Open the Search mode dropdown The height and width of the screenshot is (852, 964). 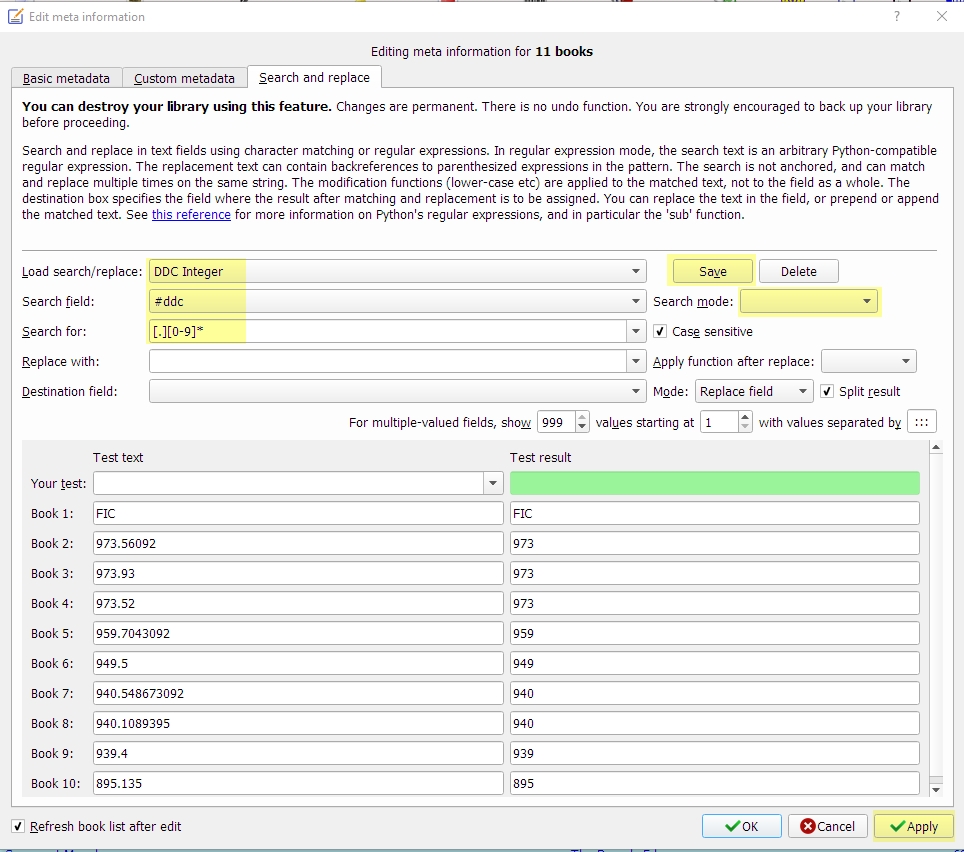point(809,301)
